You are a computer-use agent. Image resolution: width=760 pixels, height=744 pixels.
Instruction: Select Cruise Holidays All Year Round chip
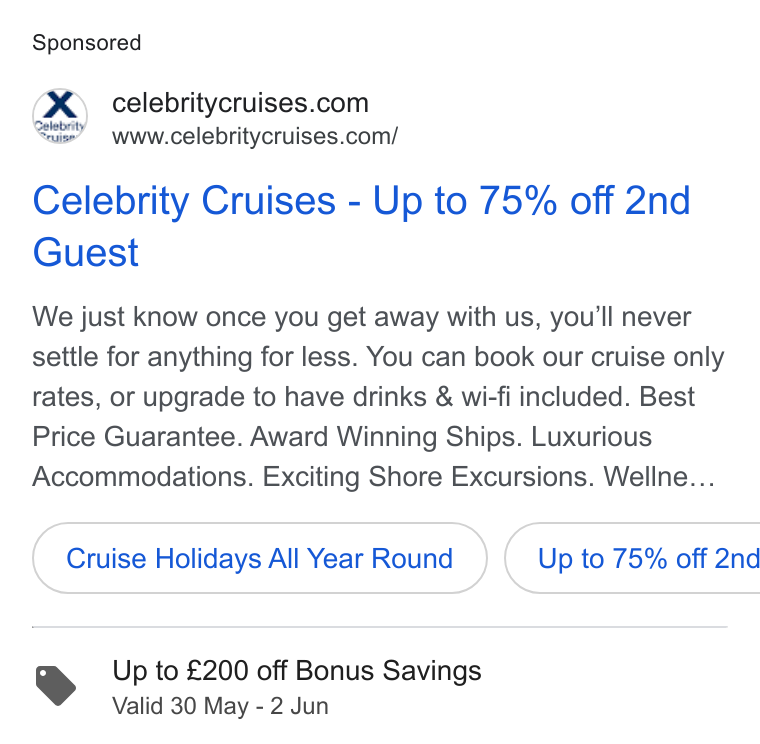tap(260, 558)
